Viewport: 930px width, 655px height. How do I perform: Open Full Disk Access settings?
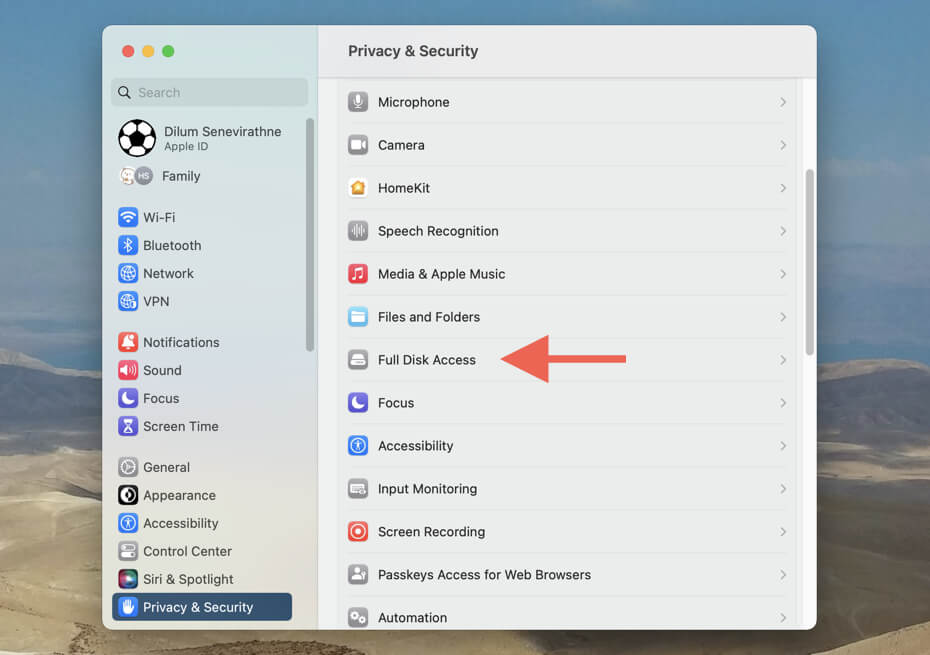pos(567,360)
